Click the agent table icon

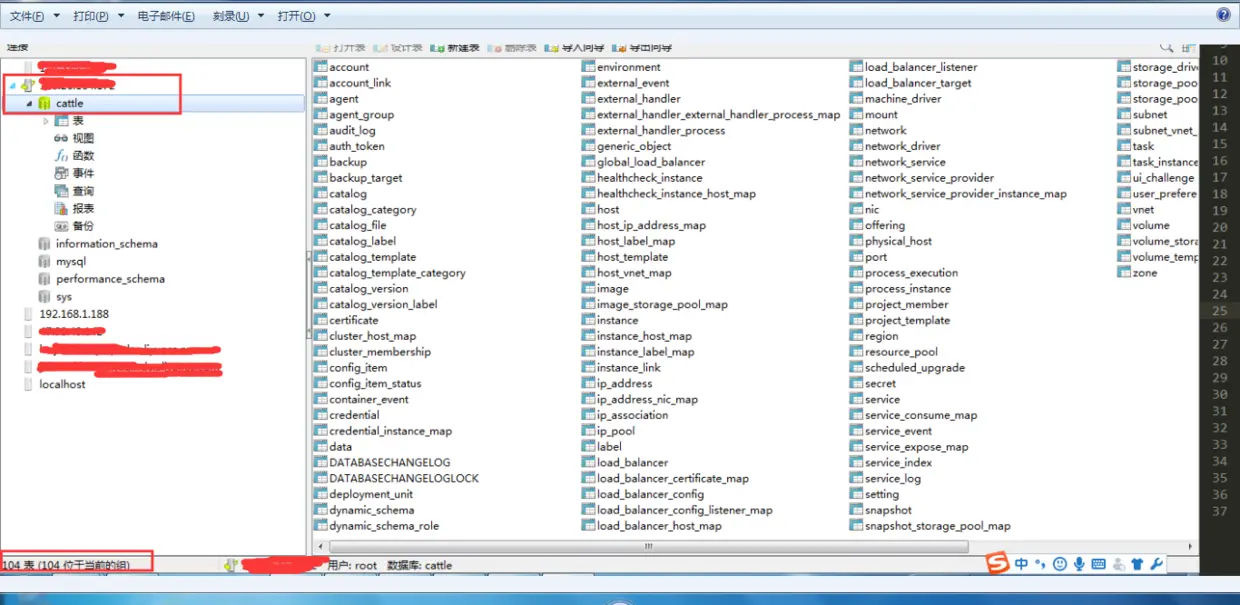(x=321, y=99)
